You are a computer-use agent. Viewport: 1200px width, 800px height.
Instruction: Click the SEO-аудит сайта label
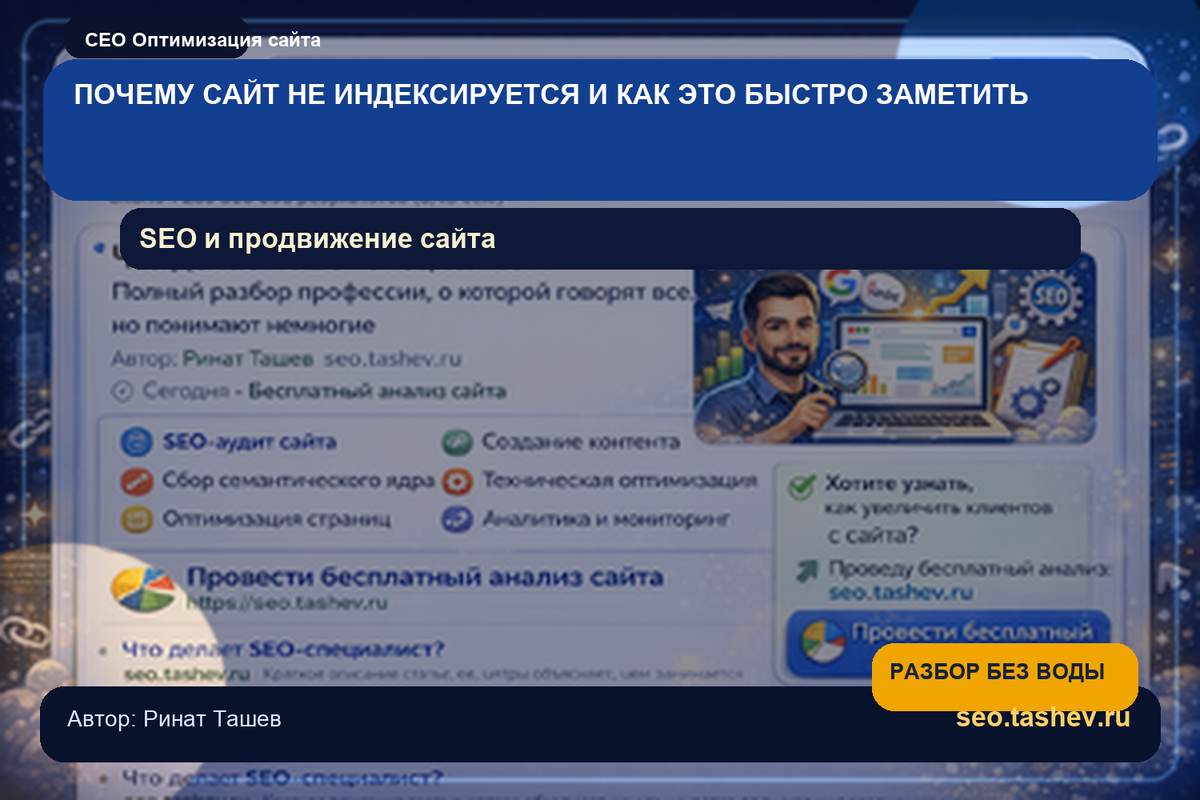248,442
